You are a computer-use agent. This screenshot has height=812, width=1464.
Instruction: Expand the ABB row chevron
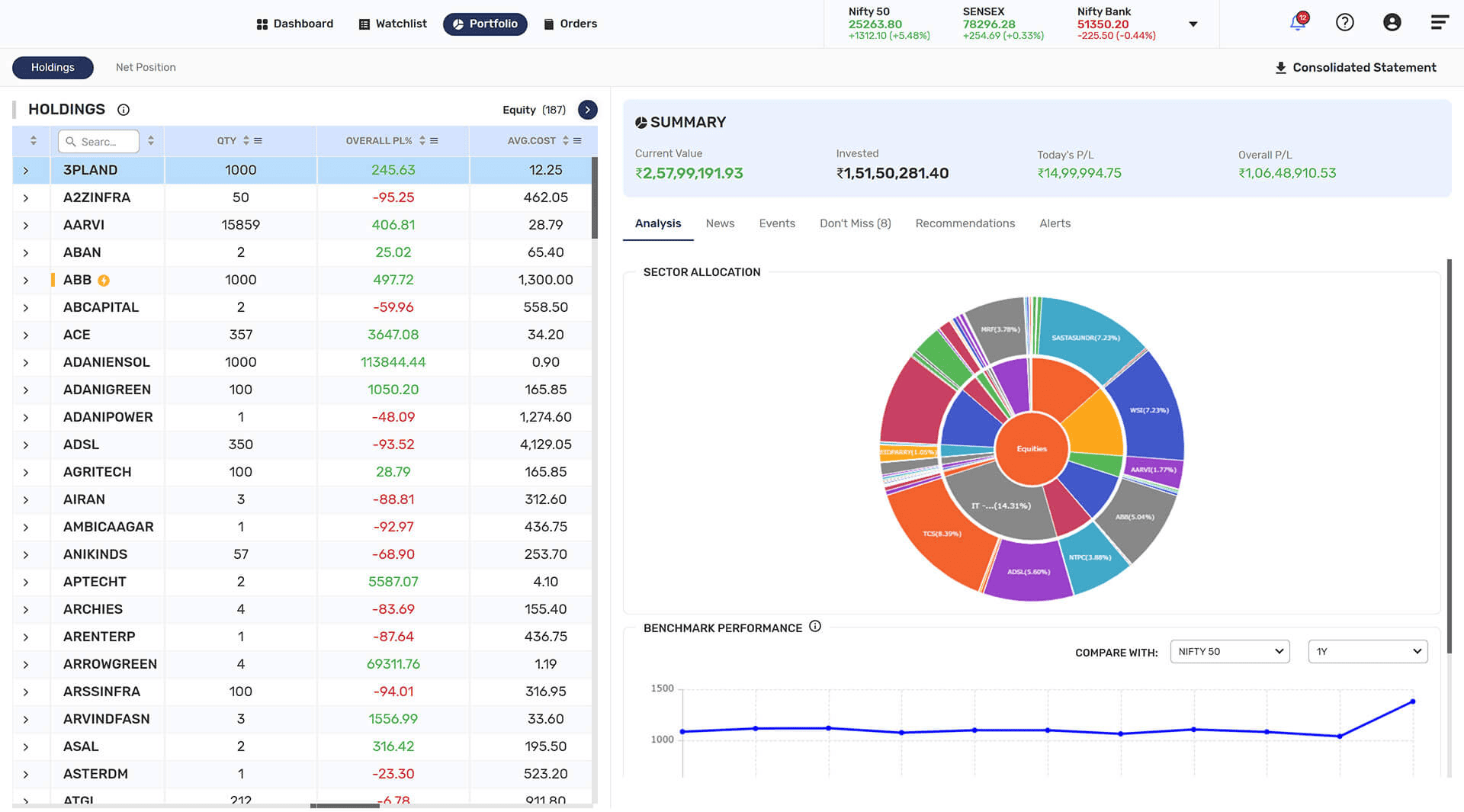26,281
